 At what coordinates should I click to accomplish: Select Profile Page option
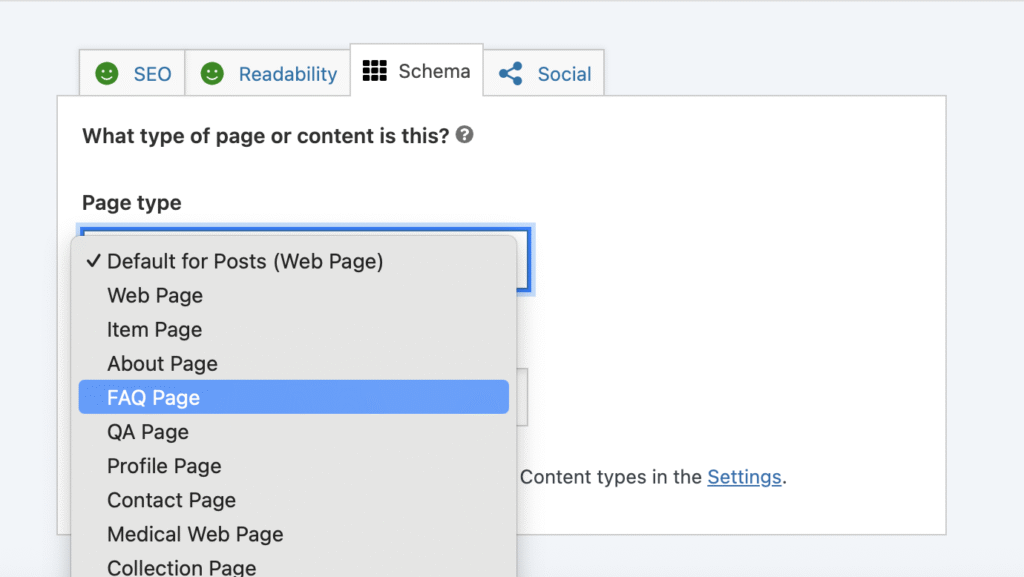coord(164,466)
